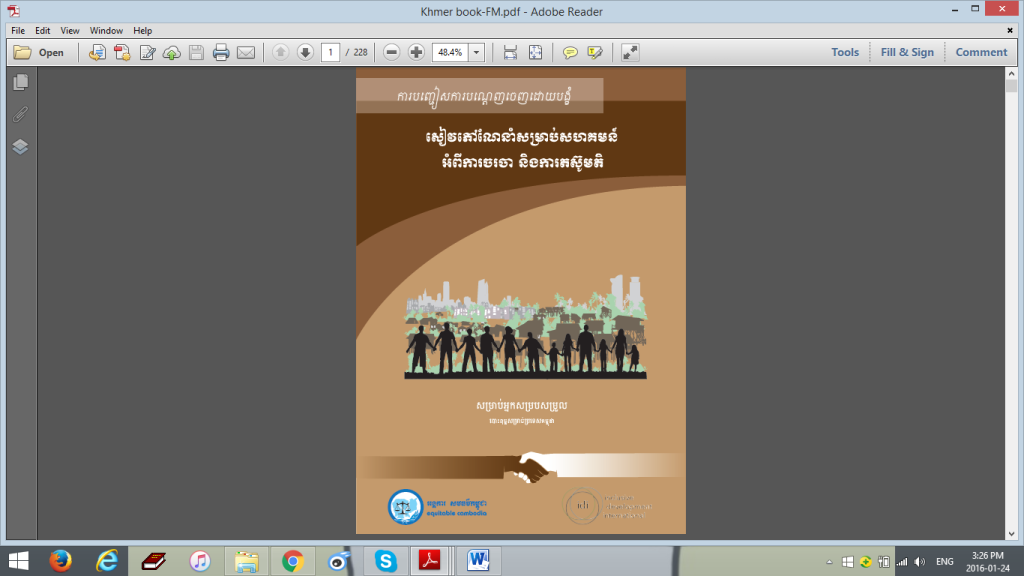Show the Attachments paperclip panel
This screenshot has width=1024, height=576.
pos(20,114)
